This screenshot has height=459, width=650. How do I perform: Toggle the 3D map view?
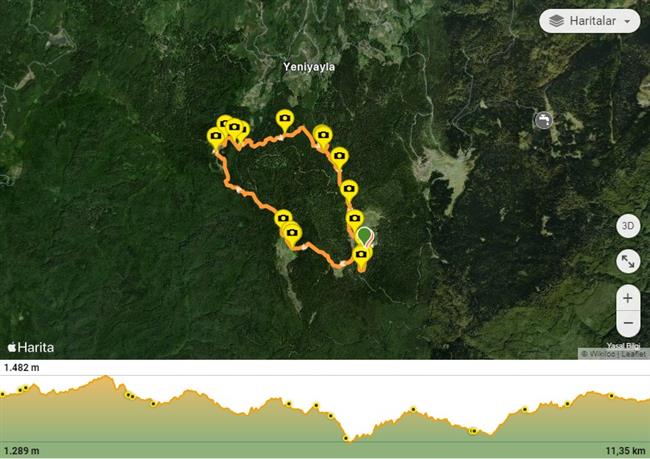[628, 226]
